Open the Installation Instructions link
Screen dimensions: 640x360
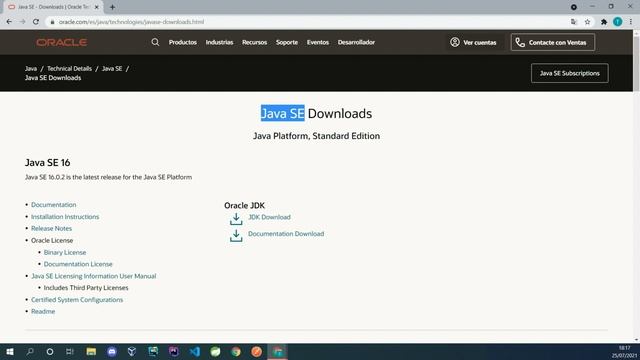(x=65, y=217)
